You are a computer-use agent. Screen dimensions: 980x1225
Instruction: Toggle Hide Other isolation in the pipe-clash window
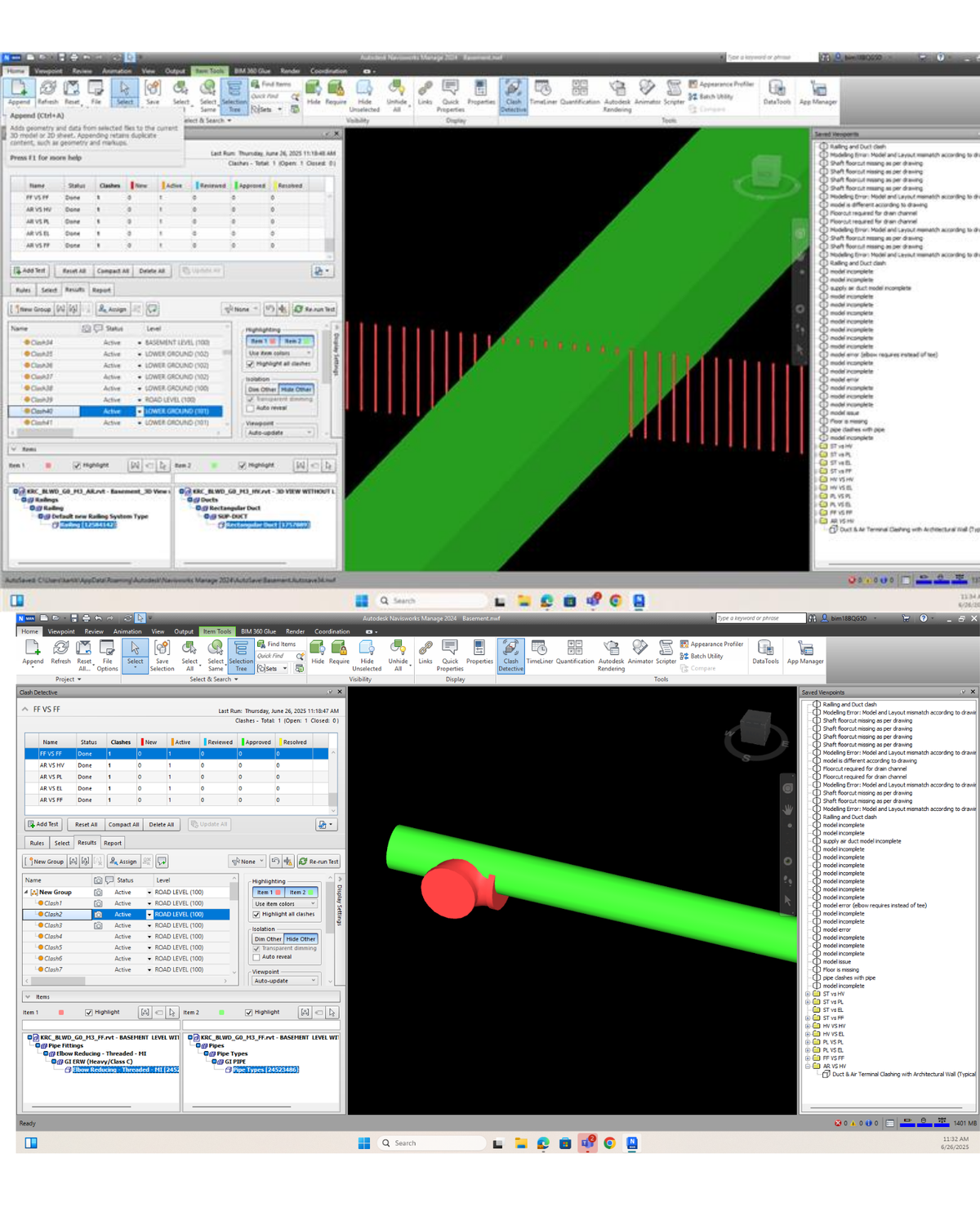point(301,939)
